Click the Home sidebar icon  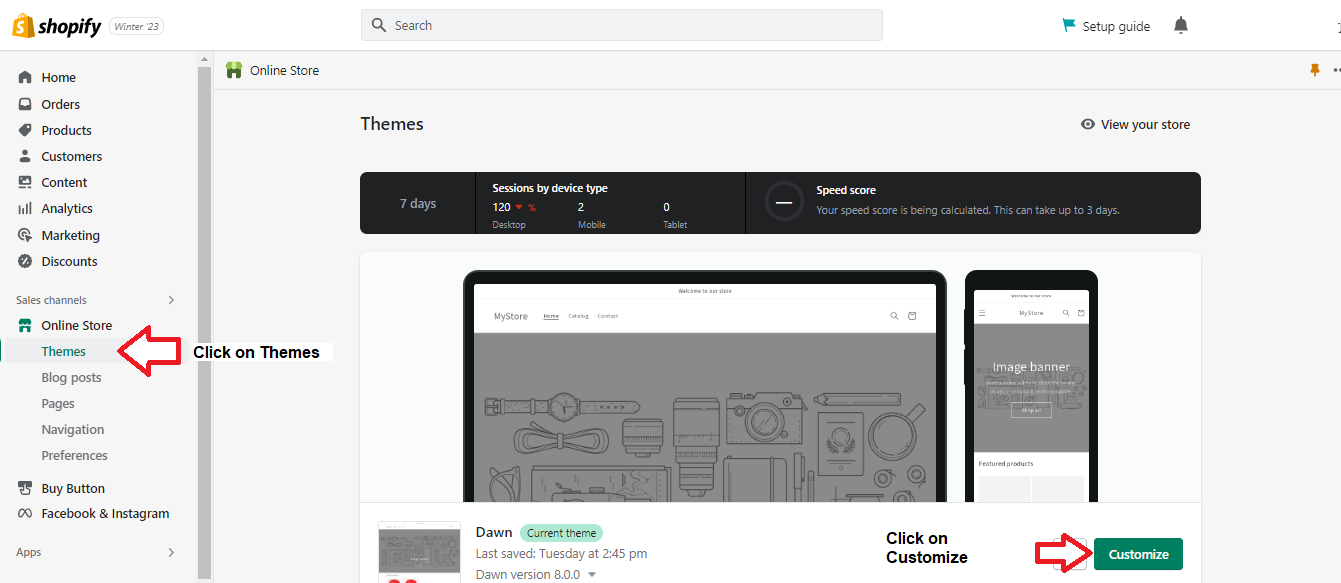(x=25, y=77)
